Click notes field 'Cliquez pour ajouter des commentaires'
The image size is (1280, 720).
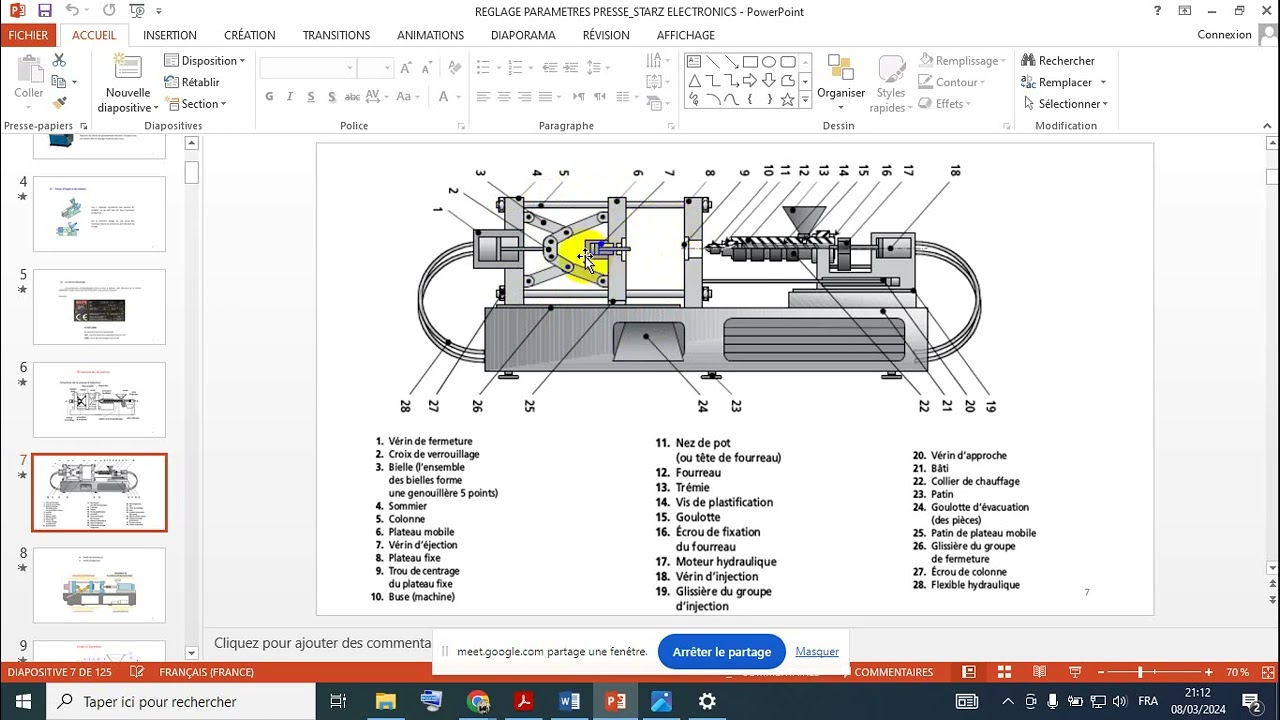coord(322,643)
